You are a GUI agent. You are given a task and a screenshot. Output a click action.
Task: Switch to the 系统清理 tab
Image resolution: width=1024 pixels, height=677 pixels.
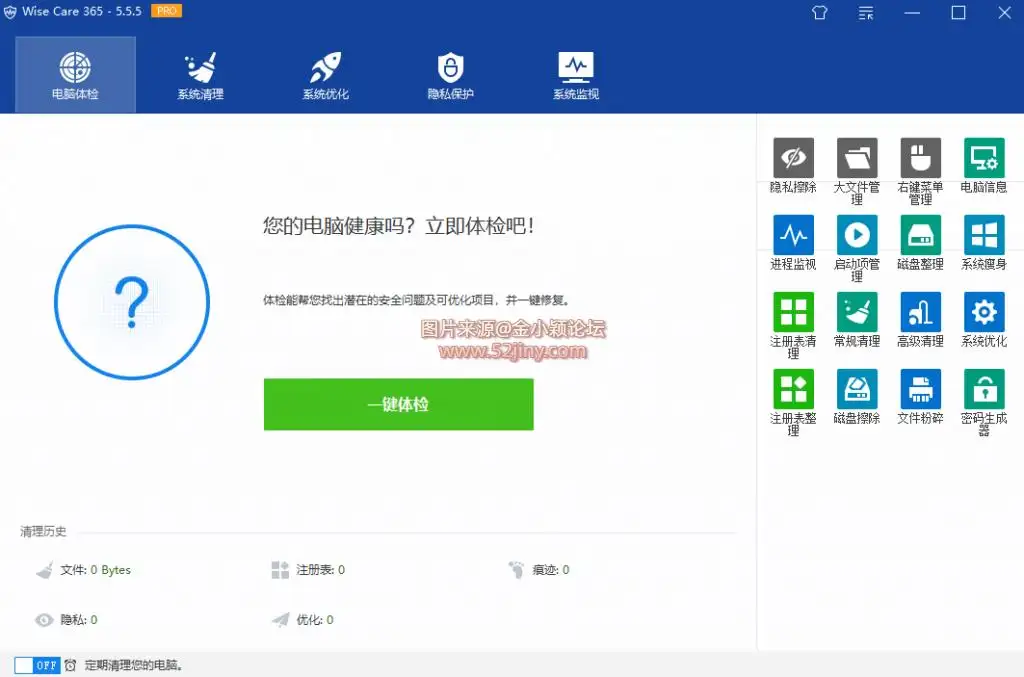click(200, 75)
